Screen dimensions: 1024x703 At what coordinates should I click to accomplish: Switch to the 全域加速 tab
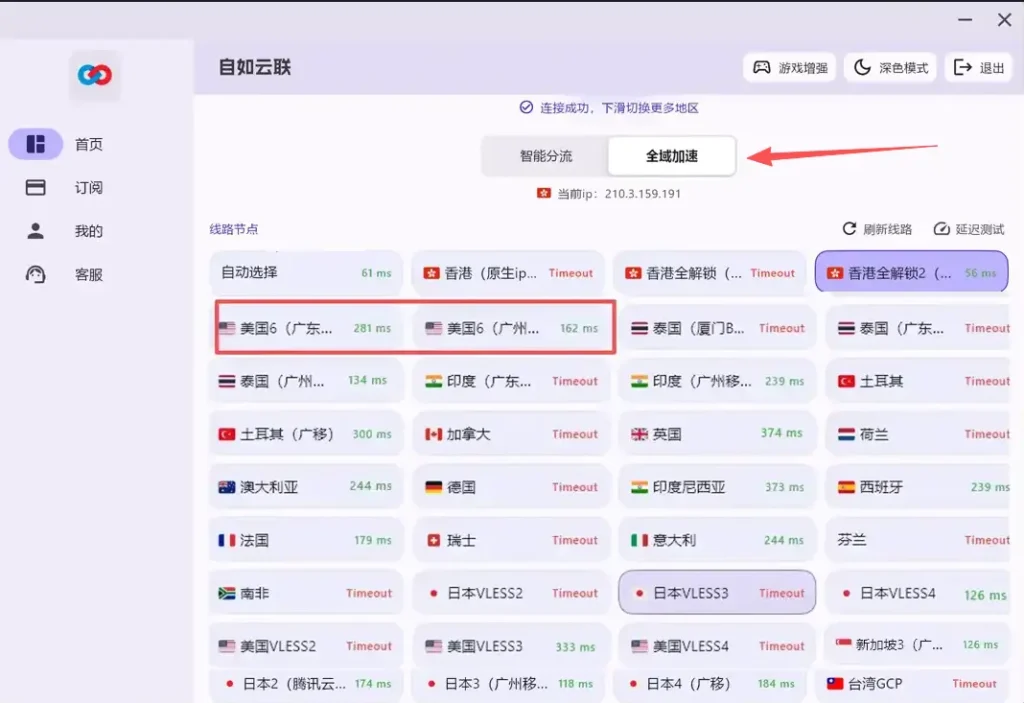671,156
